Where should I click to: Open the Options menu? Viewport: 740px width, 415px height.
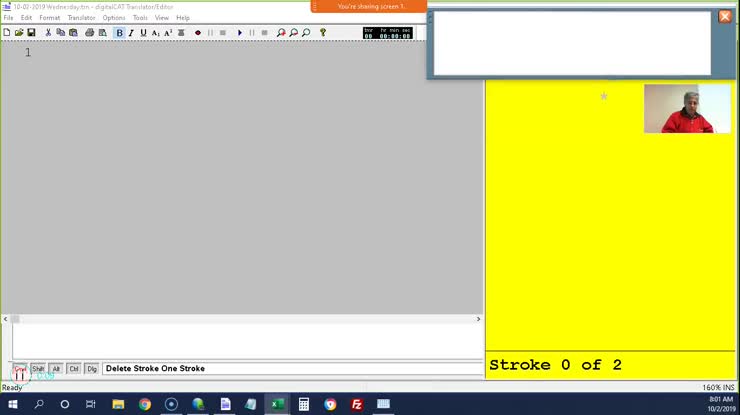click(114, 18)
